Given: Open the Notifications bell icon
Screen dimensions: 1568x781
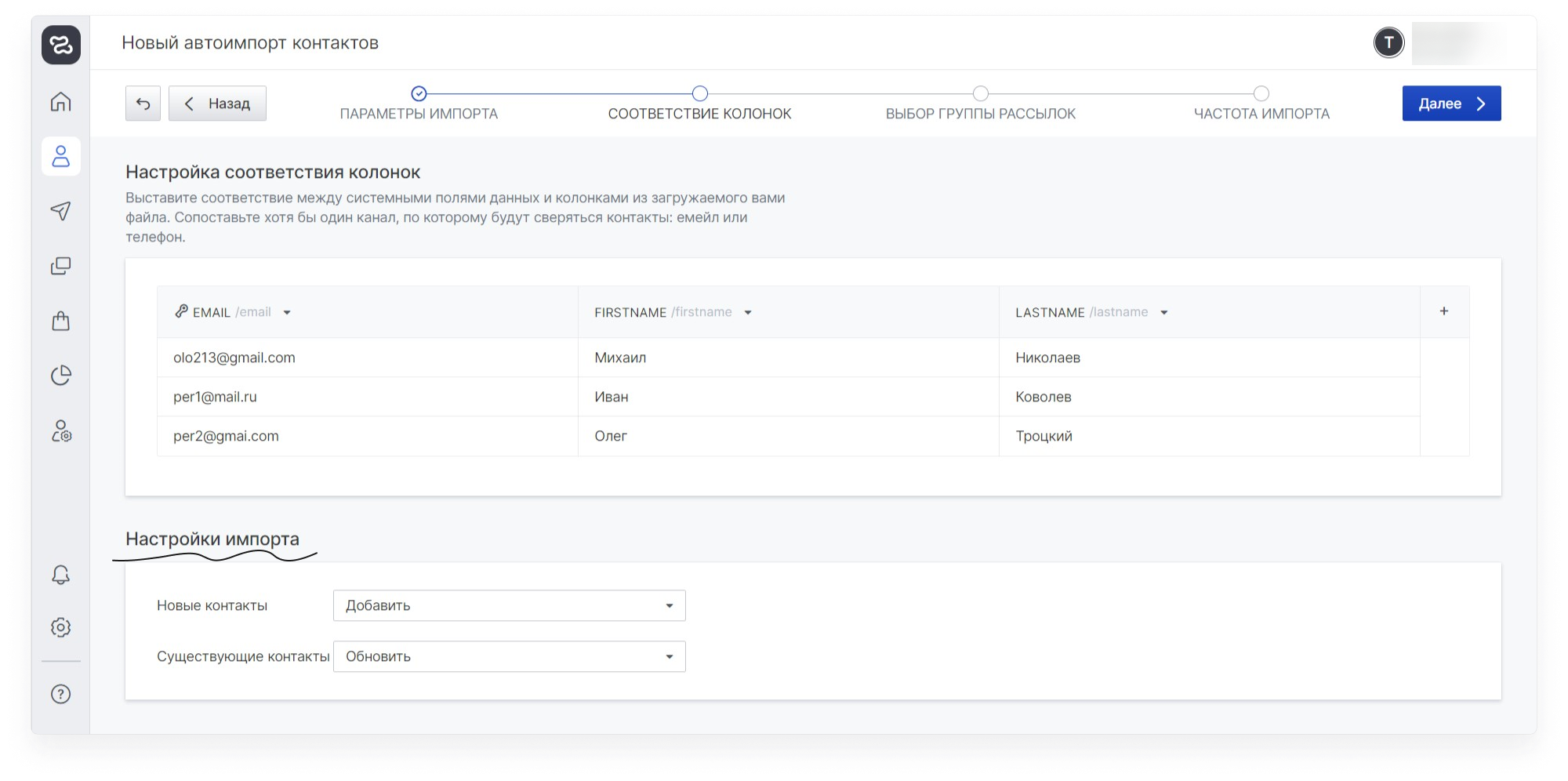Looking at the screenshot, I should click(x=61, y=575).
